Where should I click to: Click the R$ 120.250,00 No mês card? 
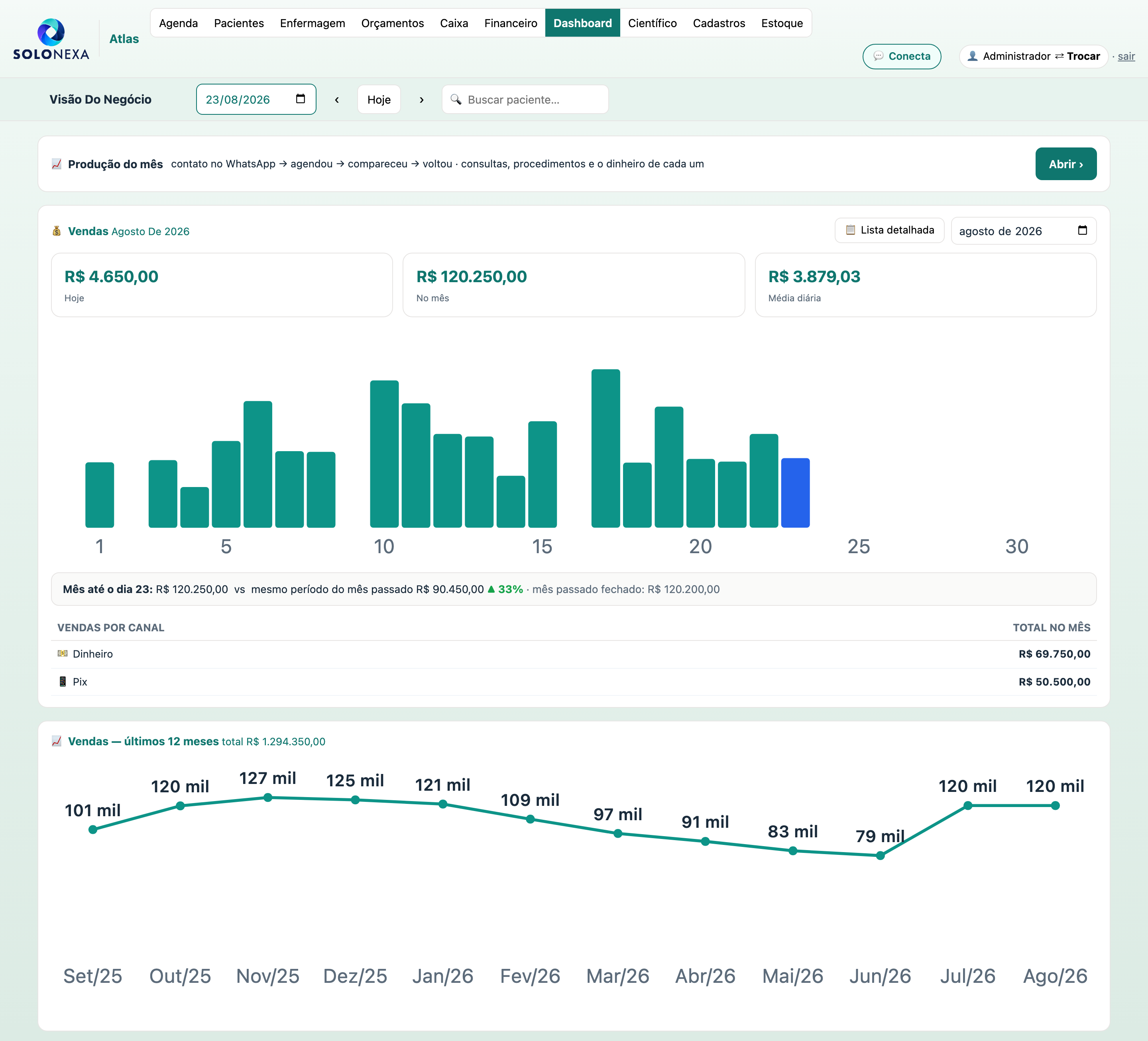click(574, 285)
